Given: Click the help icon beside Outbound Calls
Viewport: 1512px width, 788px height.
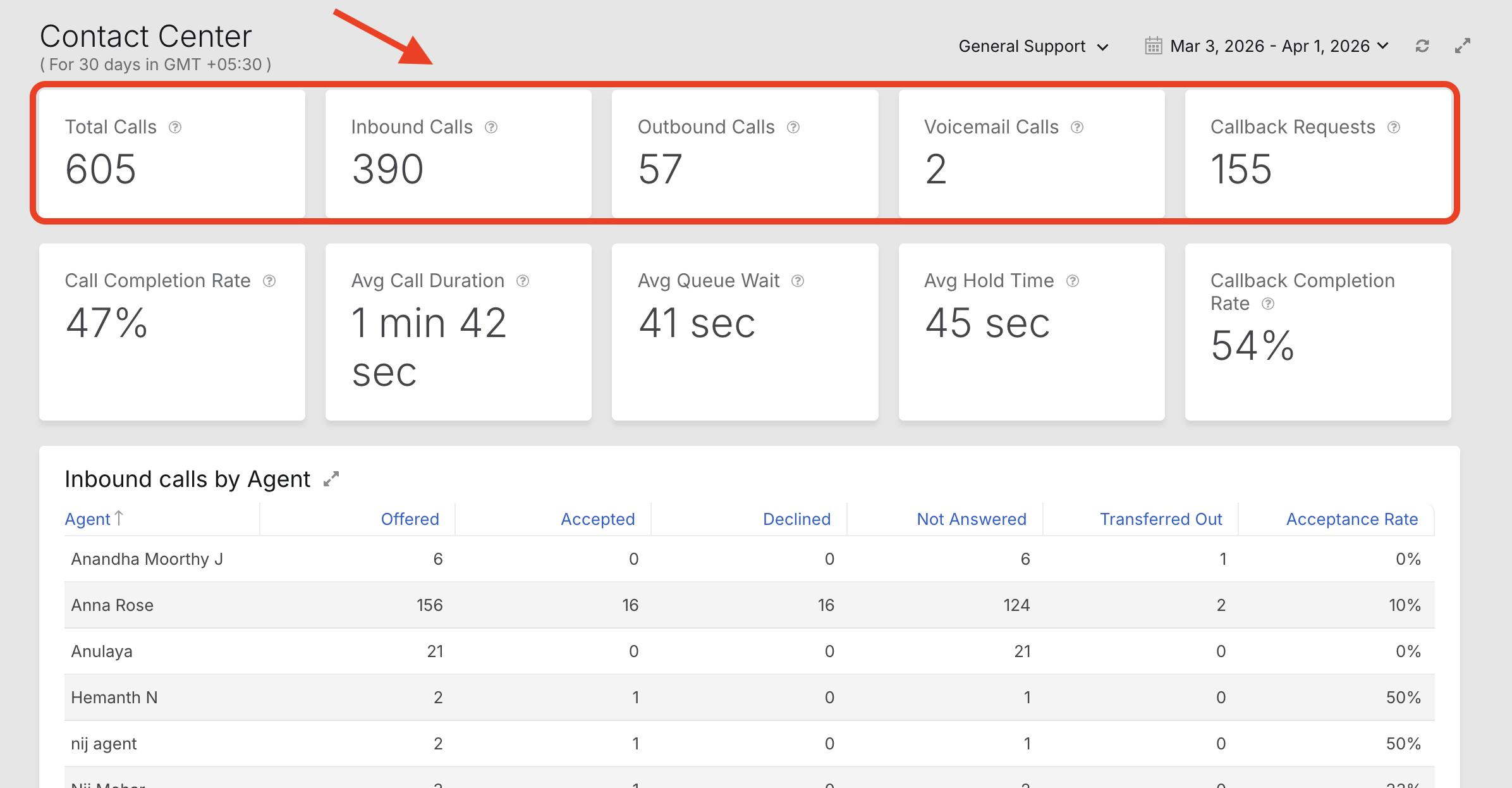Looking at the screenshot, I should point(793,127).
